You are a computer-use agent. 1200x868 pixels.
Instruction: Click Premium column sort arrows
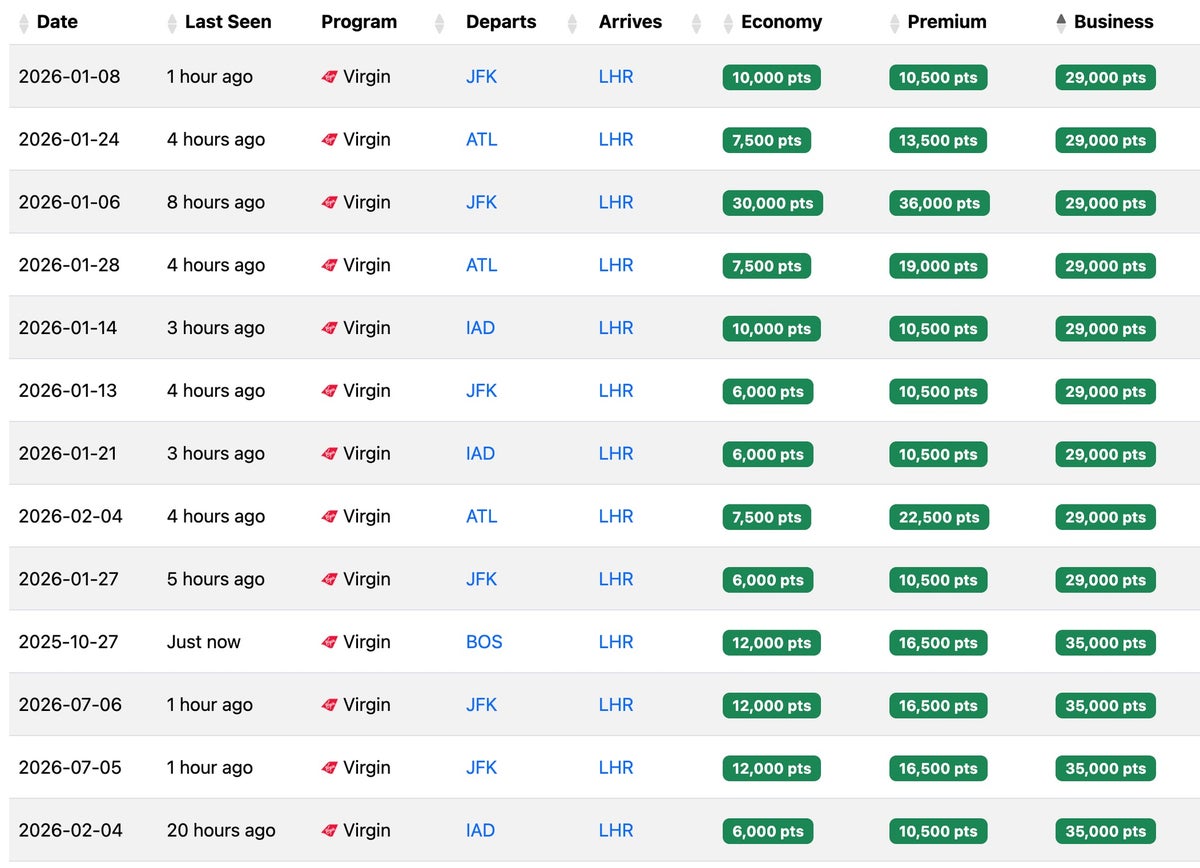[x=894, y=23]
